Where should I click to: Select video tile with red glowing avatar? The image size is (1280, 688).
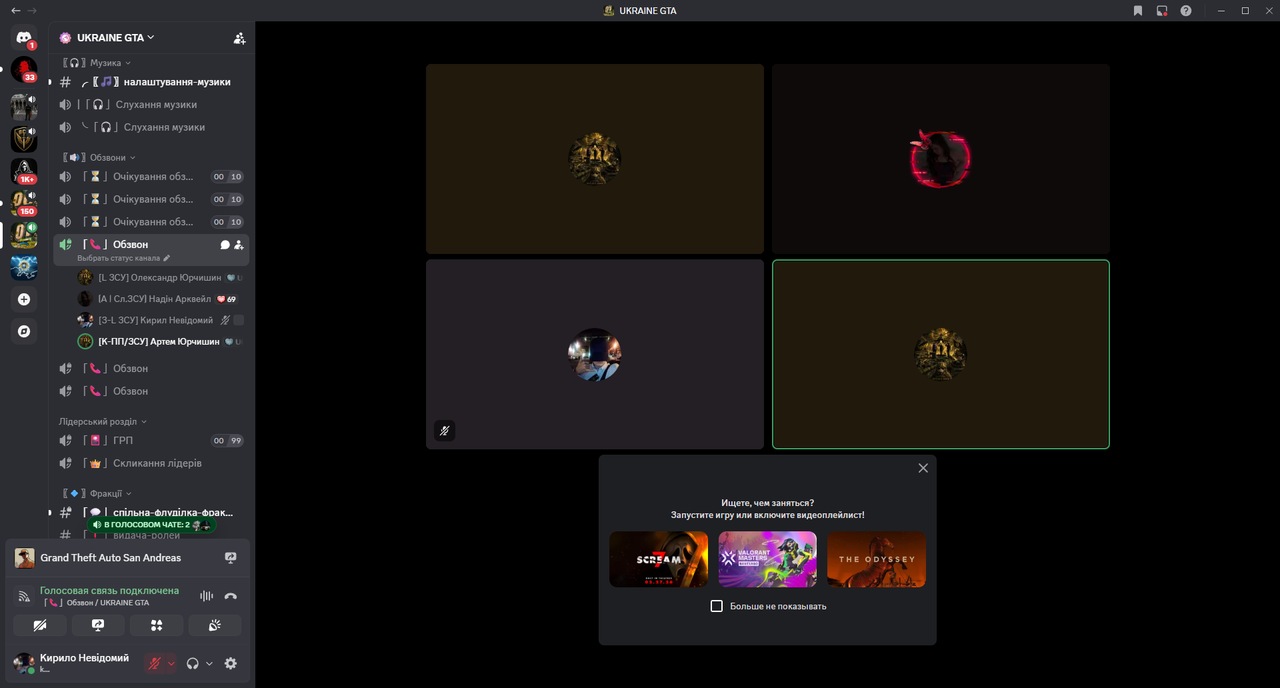pyautogui.click(x=941, y=159)
